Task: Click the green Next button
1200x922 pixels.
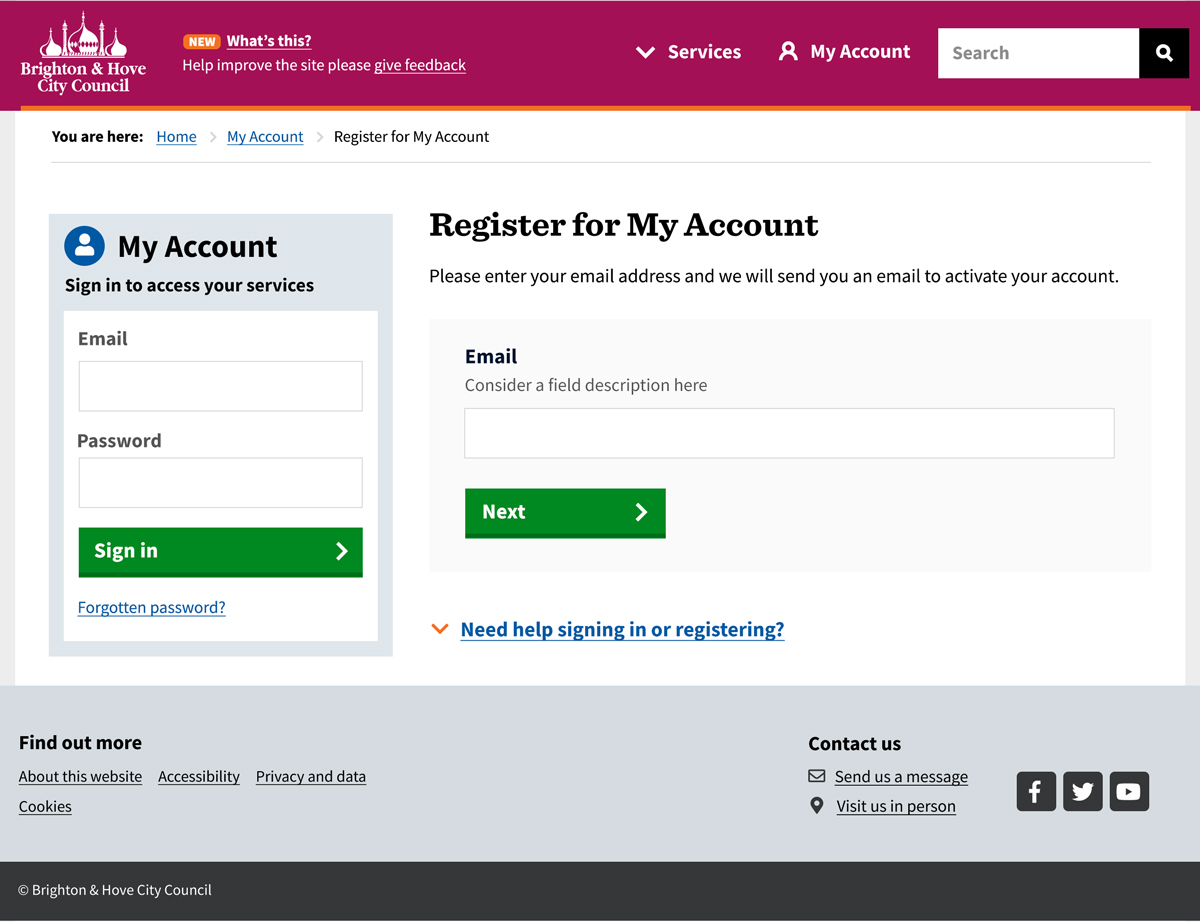Action: click(565, 512)
